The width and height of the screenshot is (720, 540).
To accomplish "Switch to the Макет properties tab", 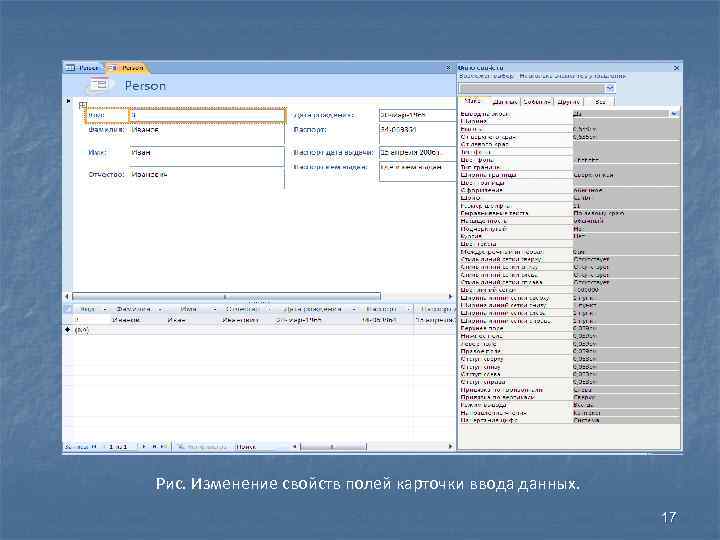I will 472,101.
